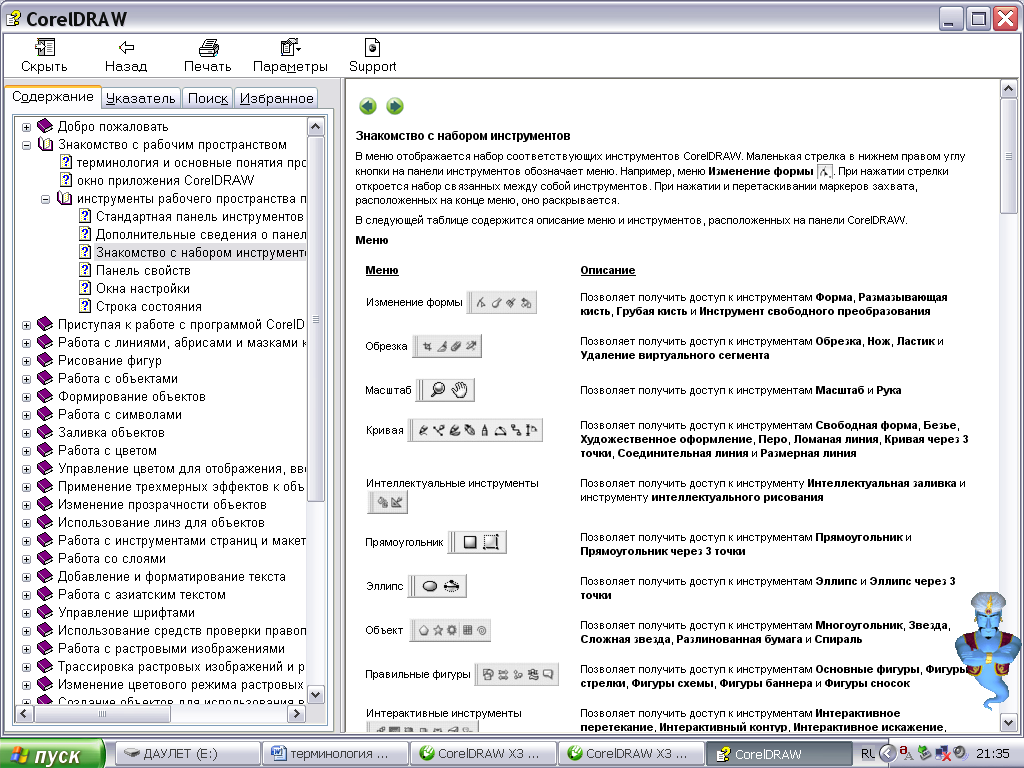The height and width of the screenshot is (768, 1024).
Task: Click the Кривая tools flyout image
Action: (475, 430)
